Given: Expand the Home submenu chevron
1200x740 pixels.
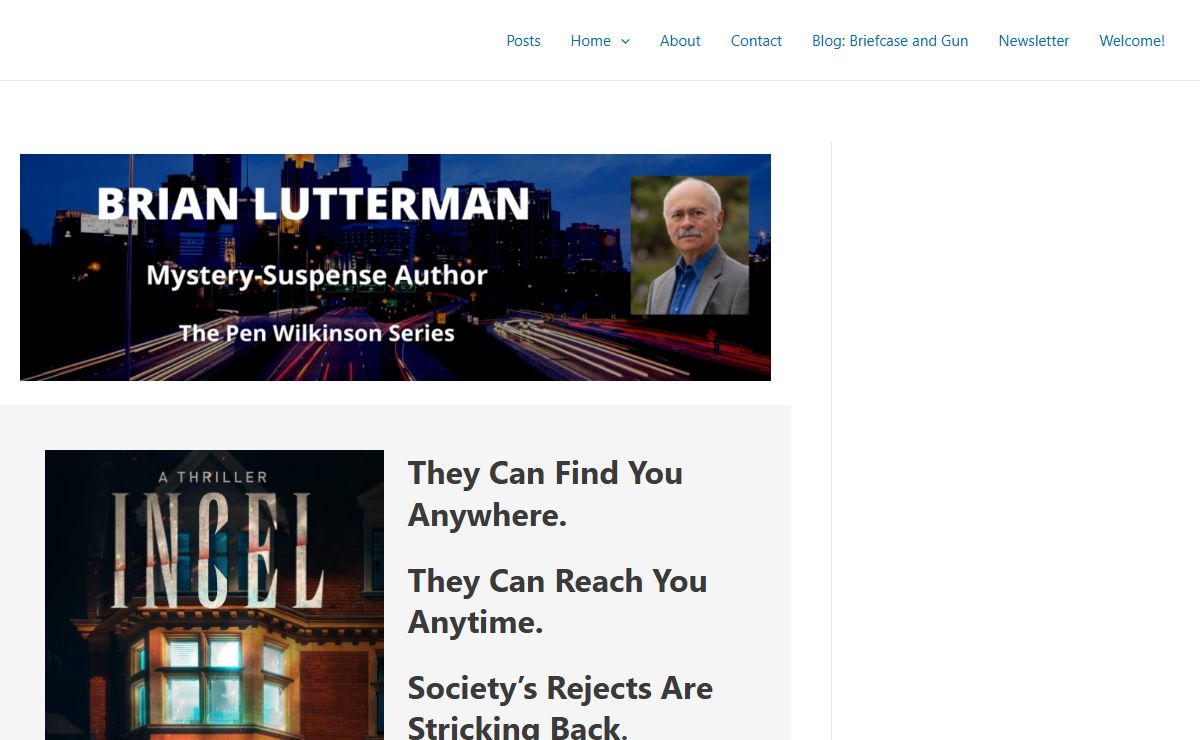Looking at the screenshot, I should (625, 41).
